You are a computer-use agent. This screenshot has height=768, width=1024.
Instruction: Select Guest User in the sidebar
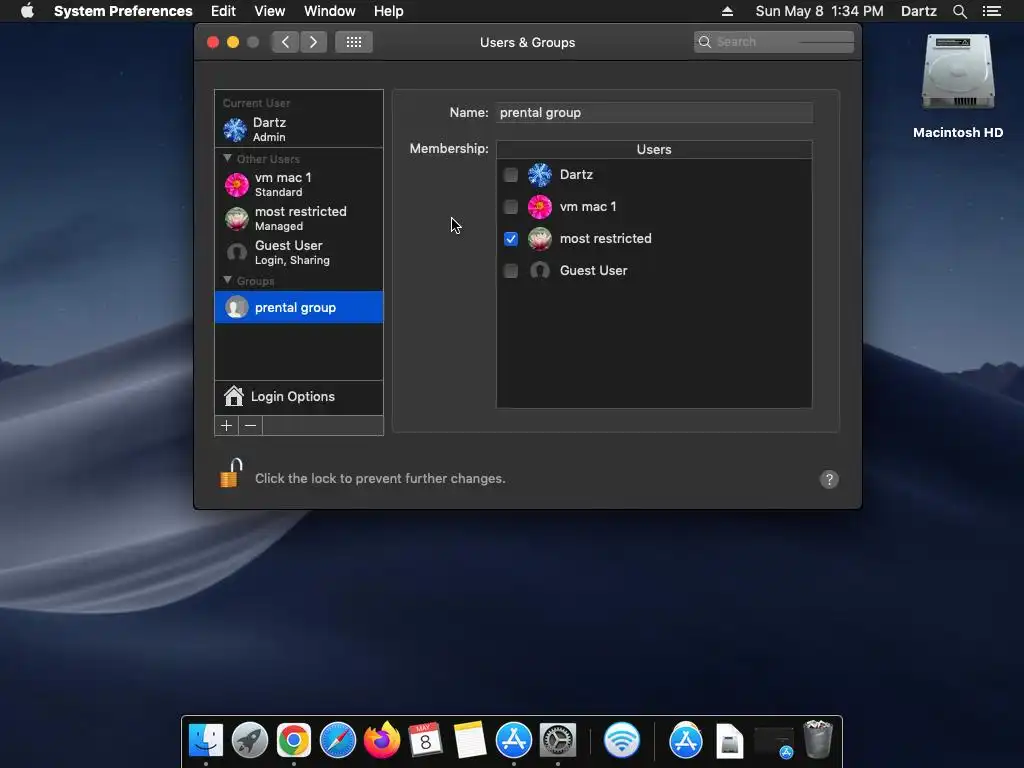pyautogui.click(x=299, y=252)
